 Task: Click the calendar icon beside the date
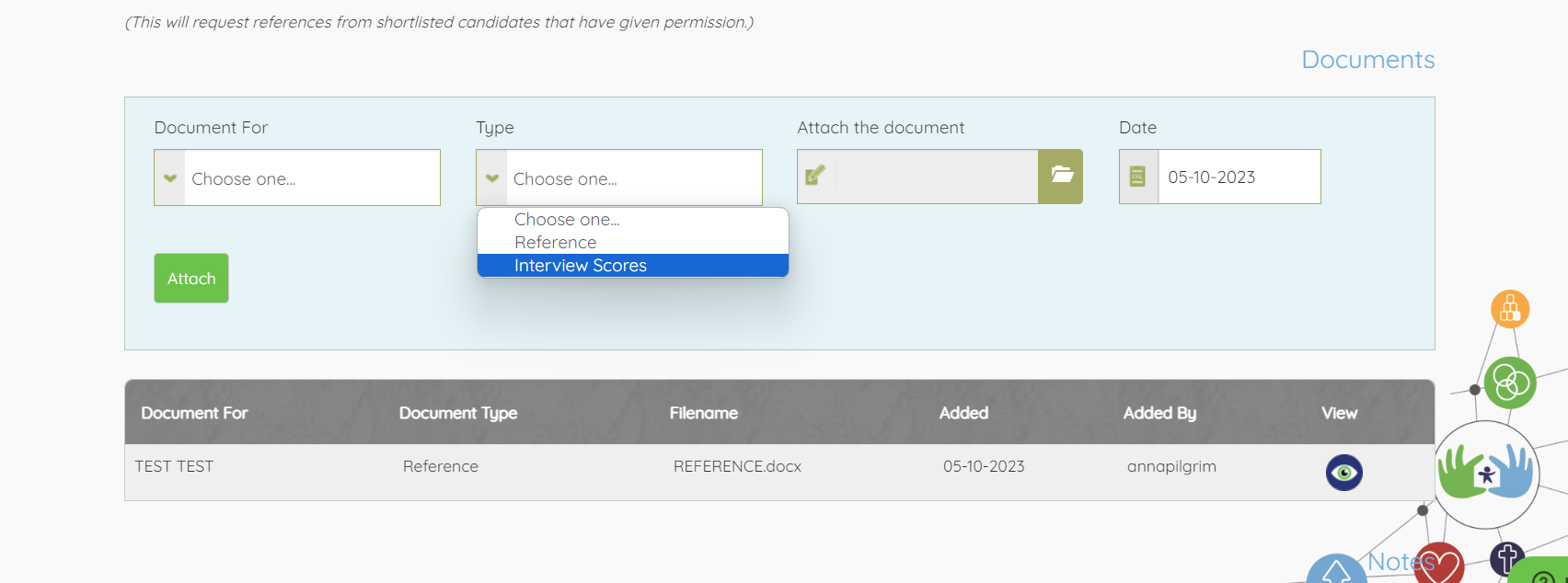(x=1137, y=177)
